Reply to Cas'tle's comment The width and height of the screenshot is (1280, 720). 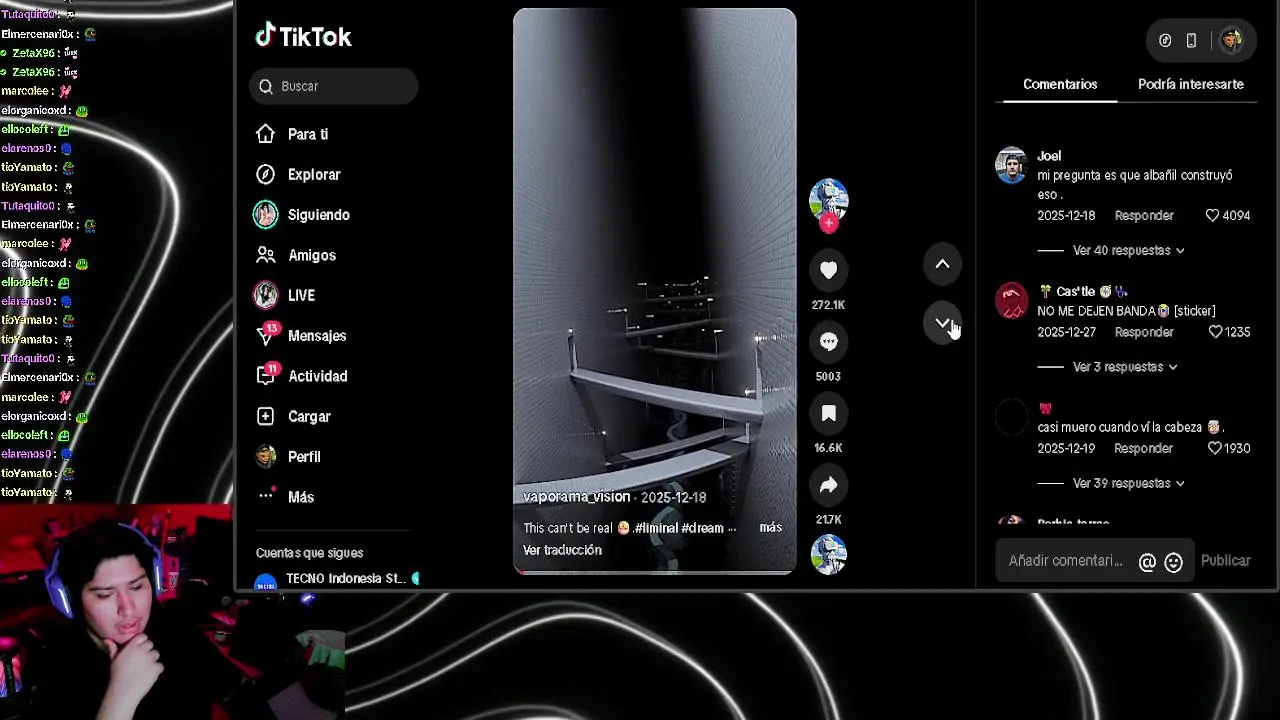click(1144, 332)
